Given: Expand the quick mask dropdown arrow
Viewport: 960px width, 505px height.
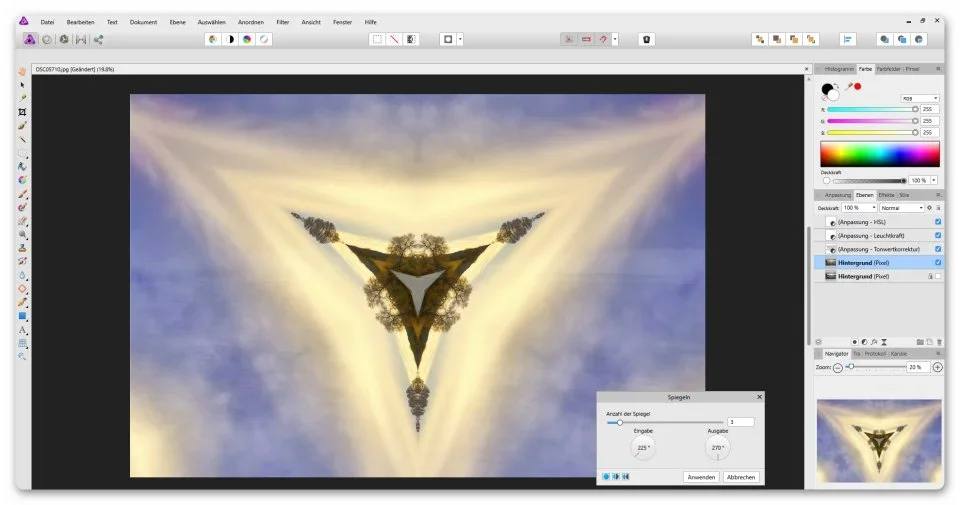Looking at the screenshot, I should coord(460,39).
